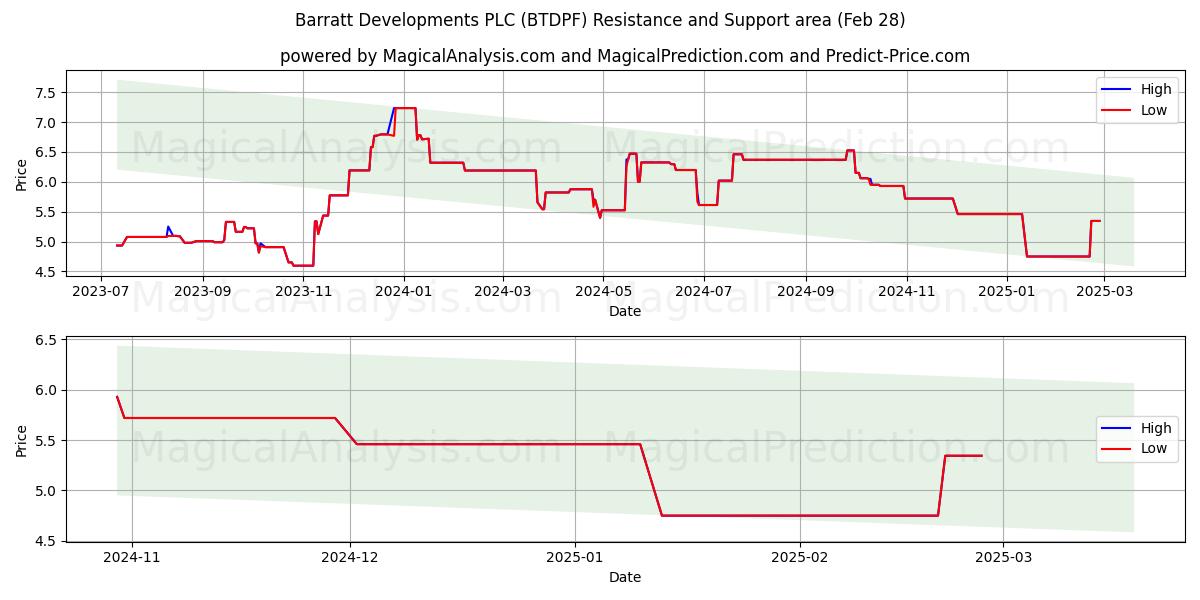This screenshot has height=600, width=1200.
Task: Click the 'Date' axis label under bottom chart
Action: click(625, 577)
